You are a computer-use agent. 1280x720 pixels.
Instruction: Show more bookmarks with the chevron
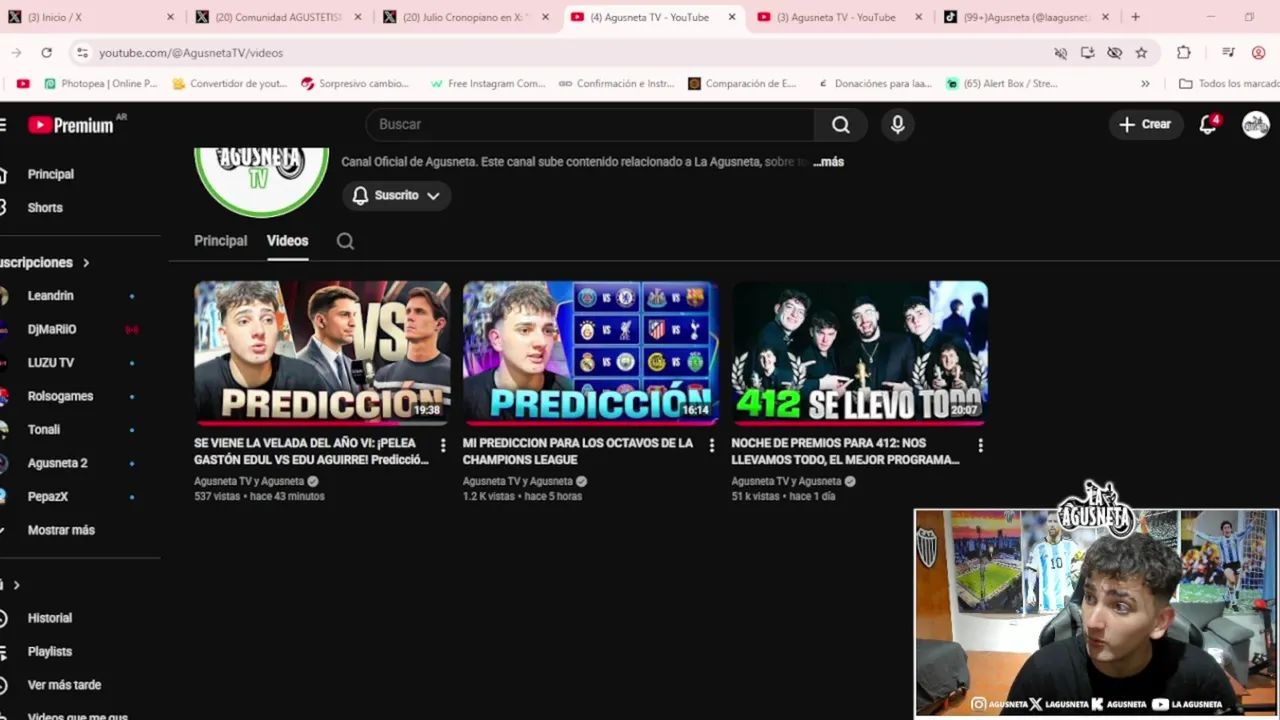pyautogui.click(x=1145, y=84)
